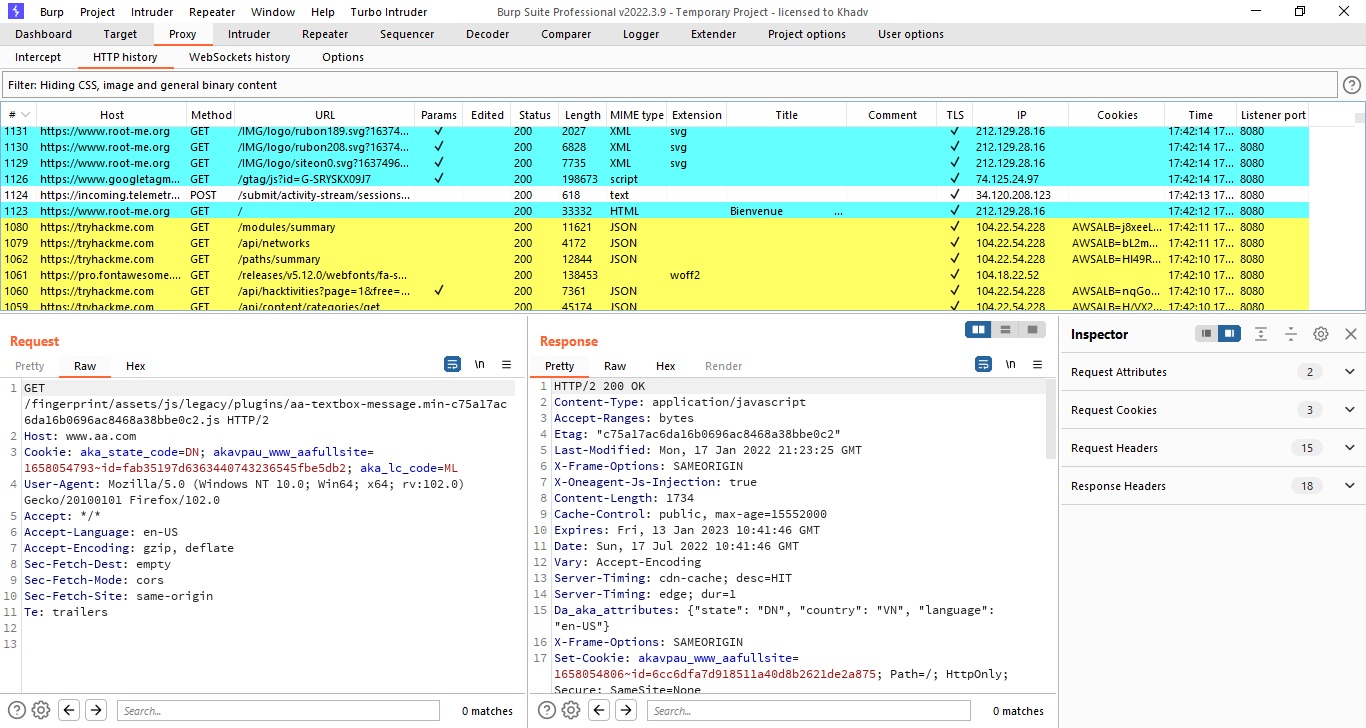This screenshot has height=728, width=1366.
Task: Go to previous match in Request search
Action: pyautogui.click(x=69, y=710)
